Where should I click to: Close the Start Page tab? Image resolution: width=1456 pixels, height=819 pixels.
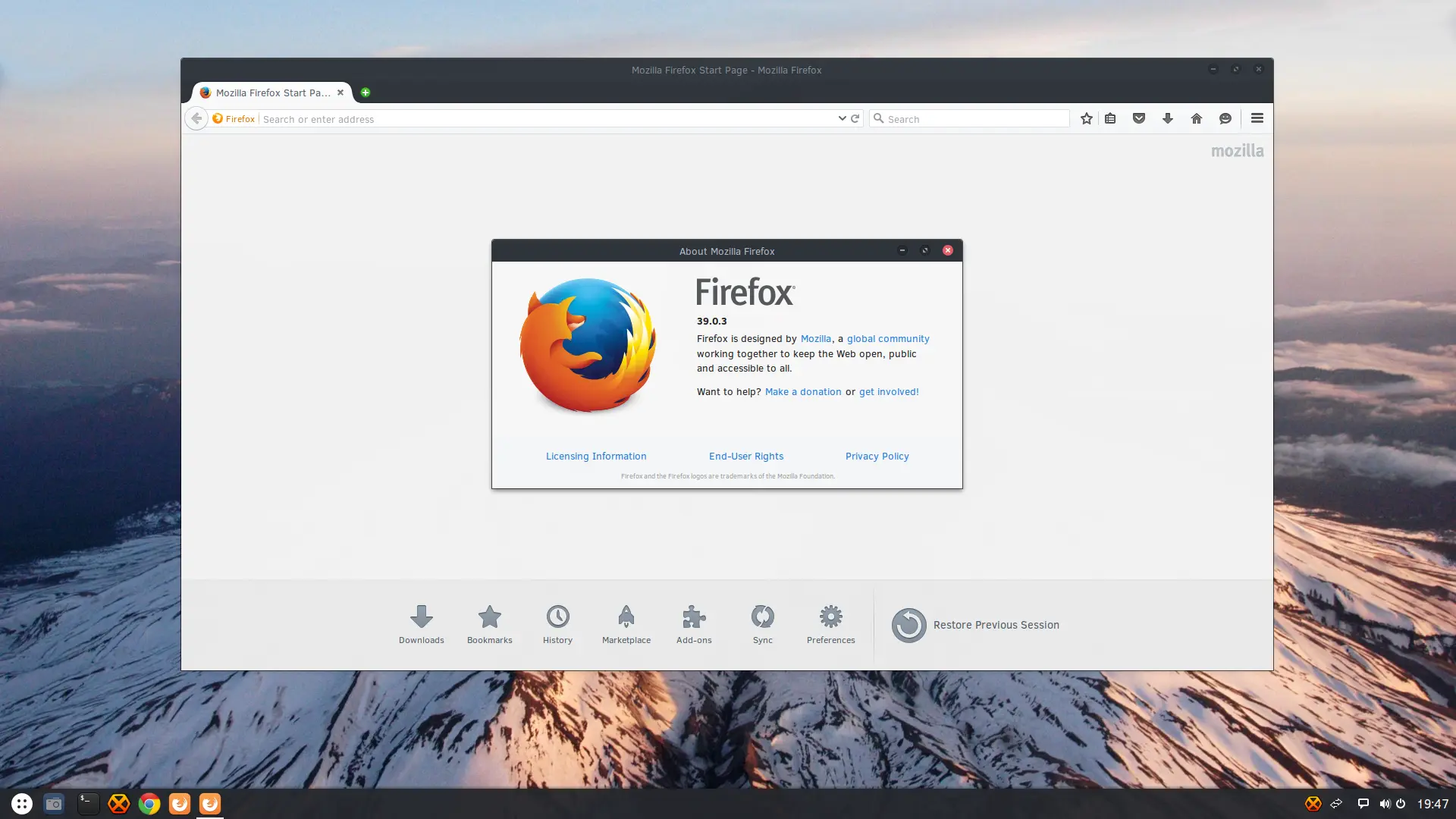coord(340,93)
